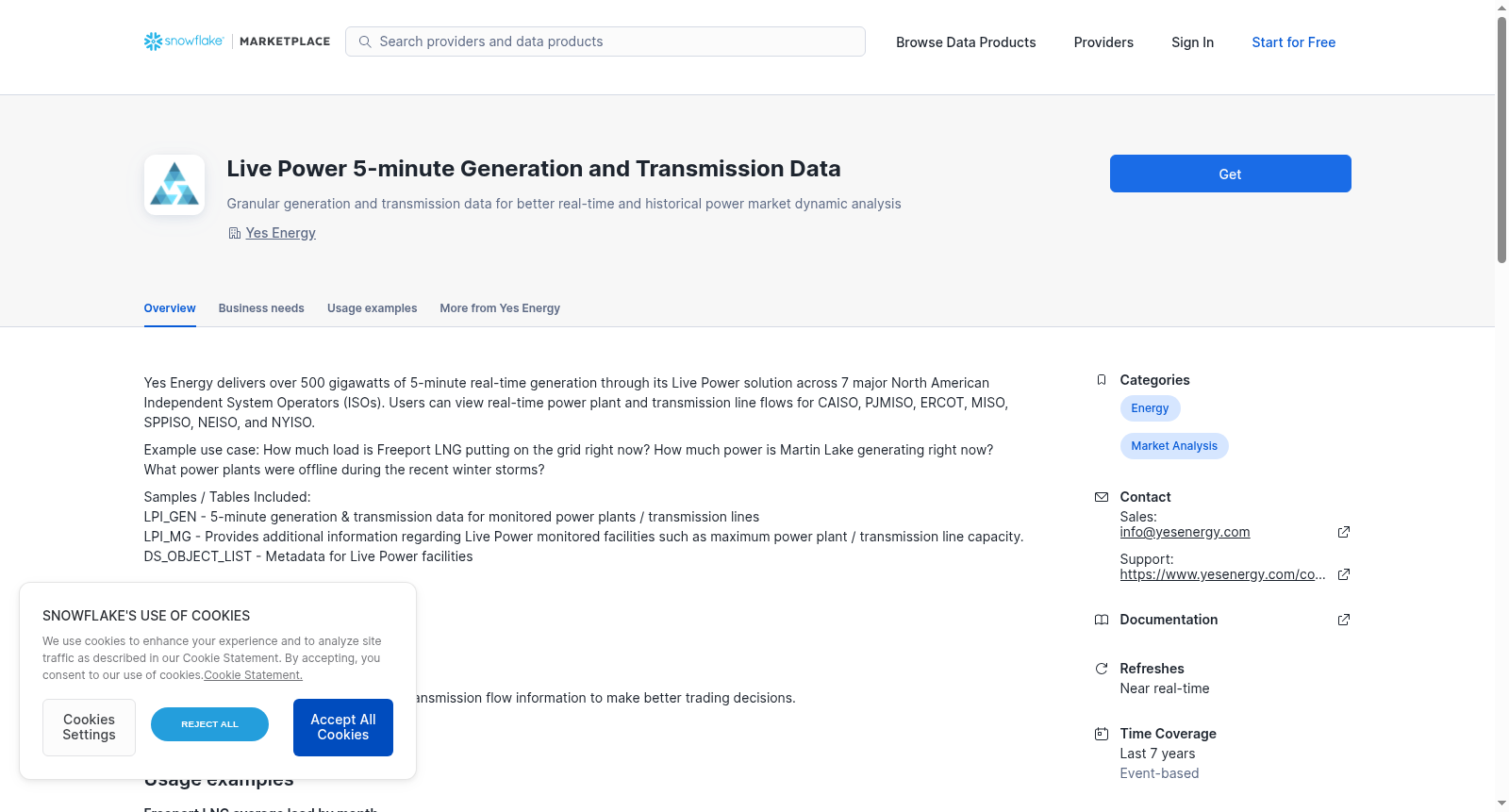Open Cookies Settings
The width and height of the screenshot is (1509, 812).
pos(89,727)
